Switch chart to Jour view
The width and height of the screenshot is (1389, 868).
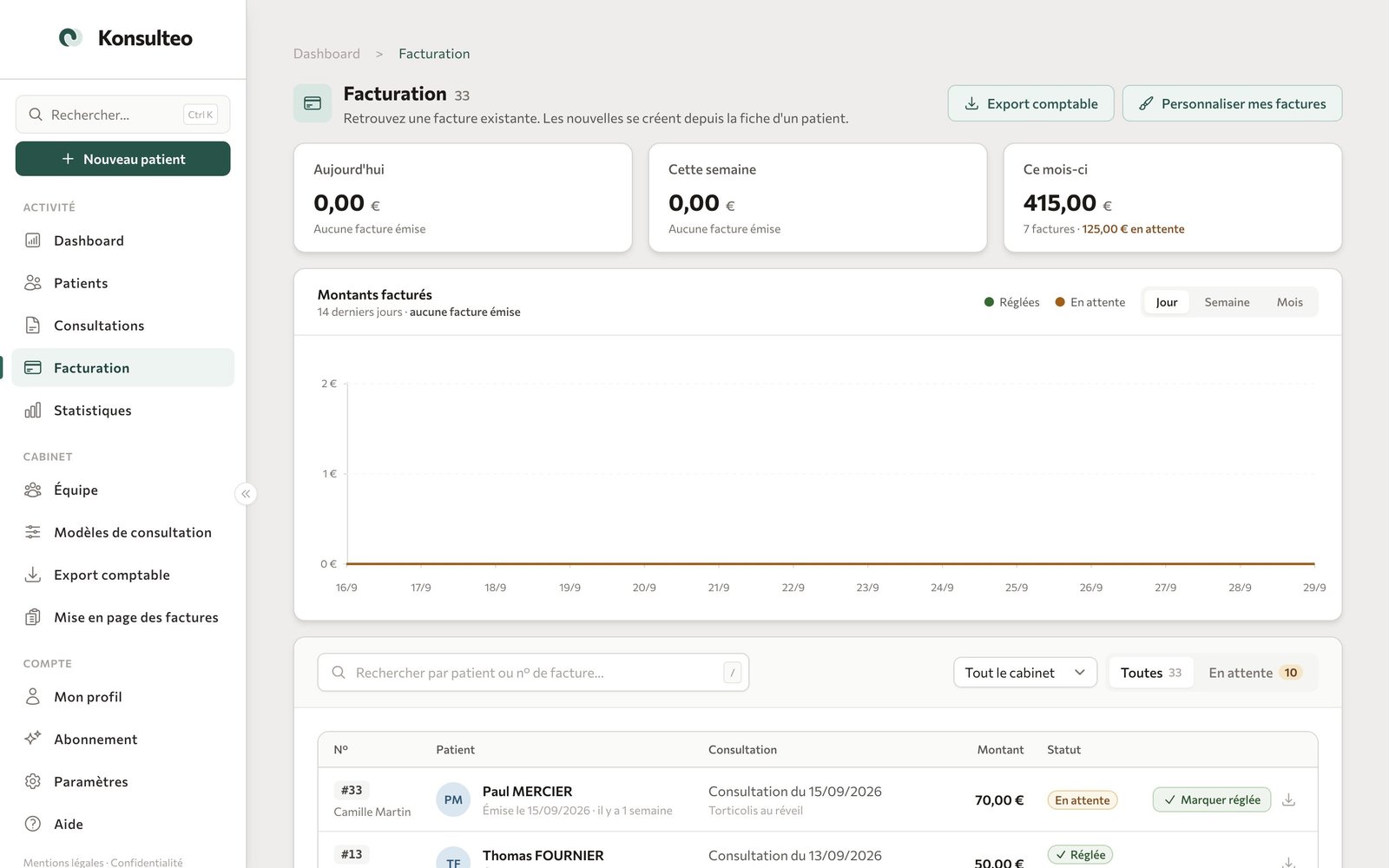1166,302
